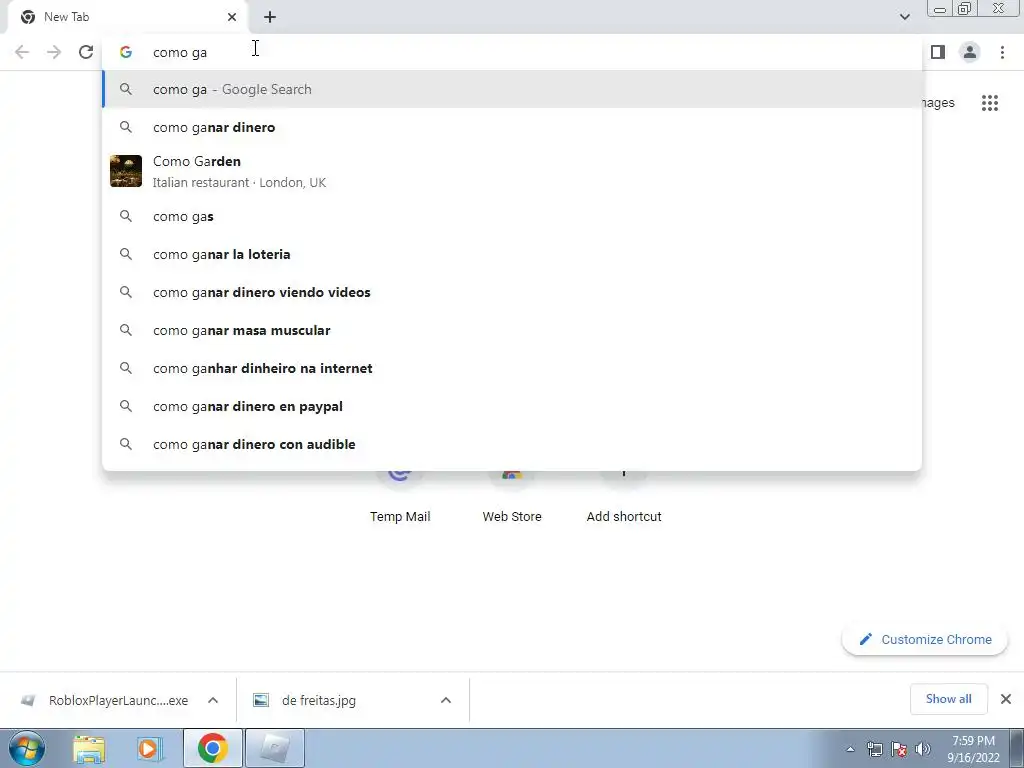This screenshot has width=1024, height=768.
Task: Choose suggestion 'como ganar dinero con audible'
Action: 512,443
